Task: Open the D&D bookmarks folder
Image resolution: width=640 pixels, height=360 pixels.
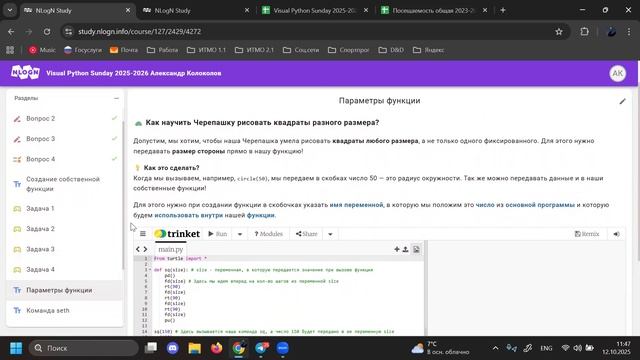Action: click(x=391, y=50)
